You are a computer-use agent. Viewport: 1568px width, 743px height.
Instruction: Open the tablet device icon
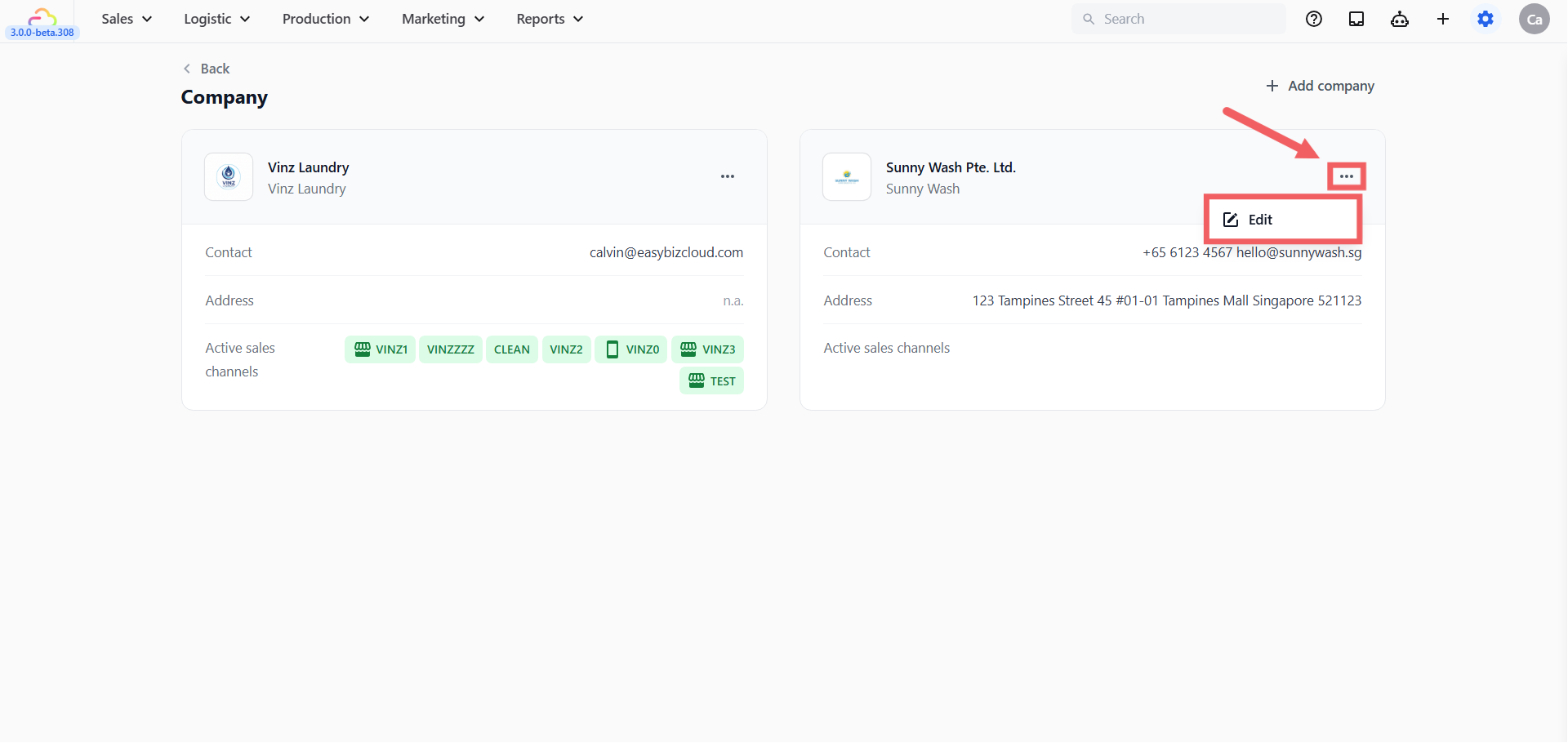pyautogui.click(x=1356, y=19)
